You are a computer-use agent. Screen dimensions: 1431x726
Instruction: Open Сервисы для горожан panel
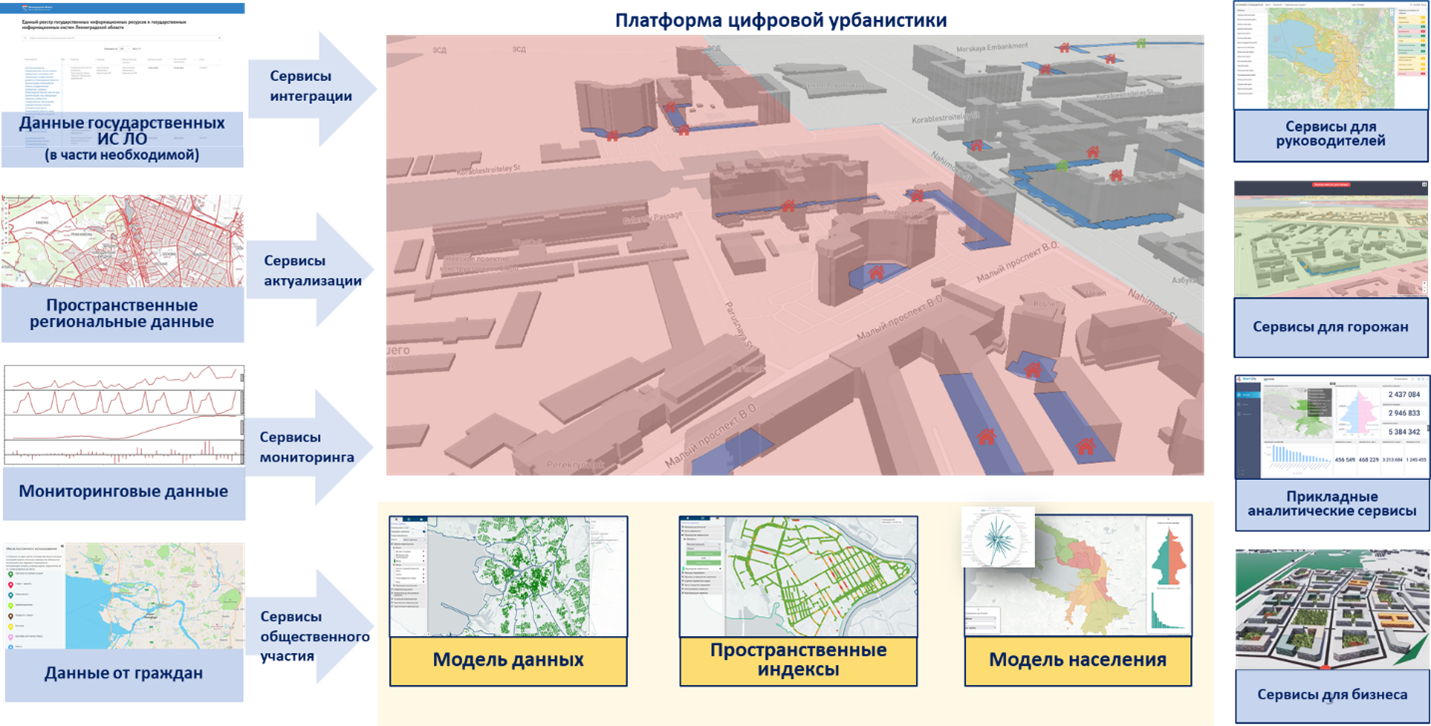1330,327
